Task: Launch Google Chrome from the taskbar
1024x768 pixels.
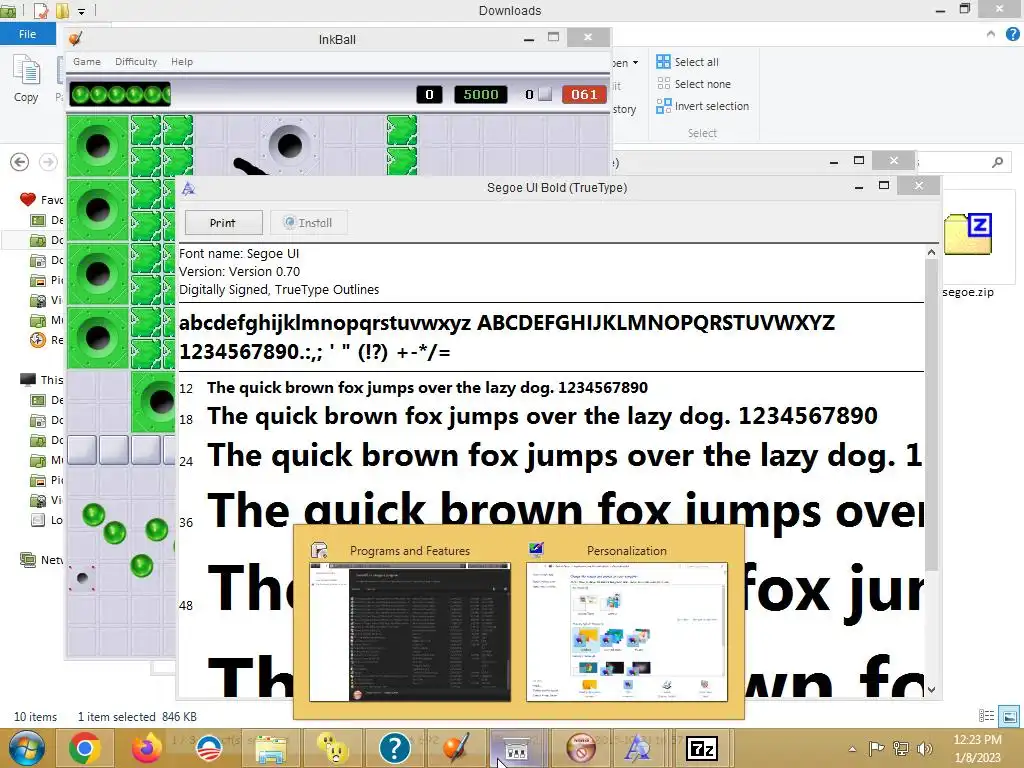Action: (x=85, y=748)
